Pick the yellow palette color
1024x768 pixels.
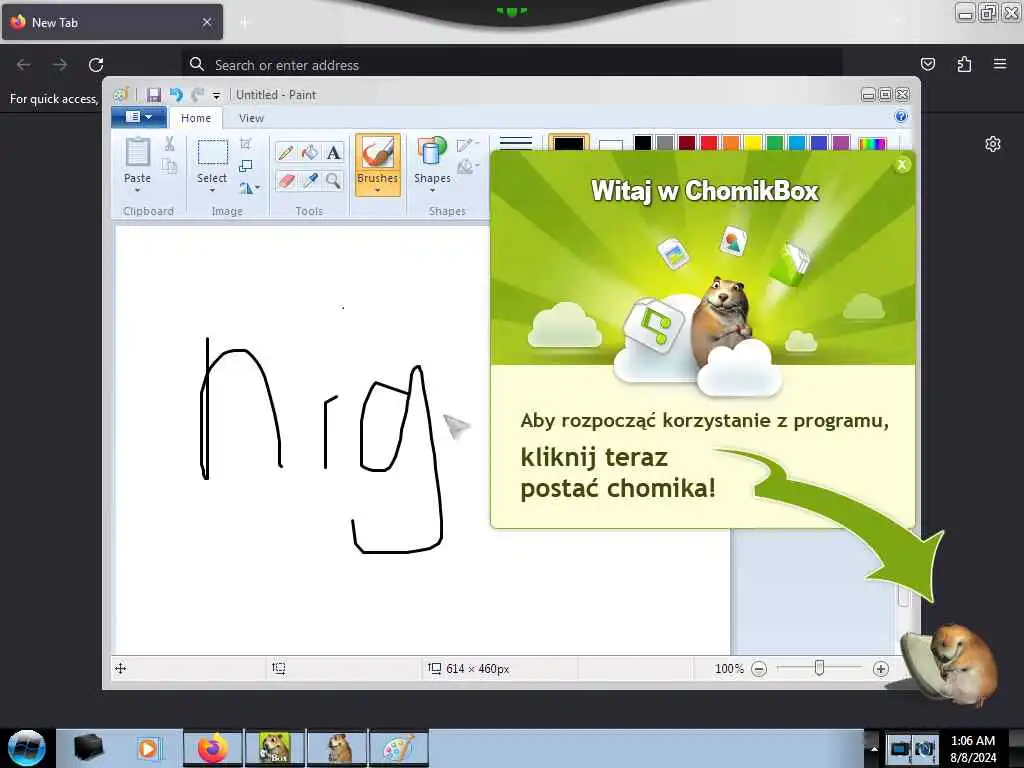click(x=753, y=143)
